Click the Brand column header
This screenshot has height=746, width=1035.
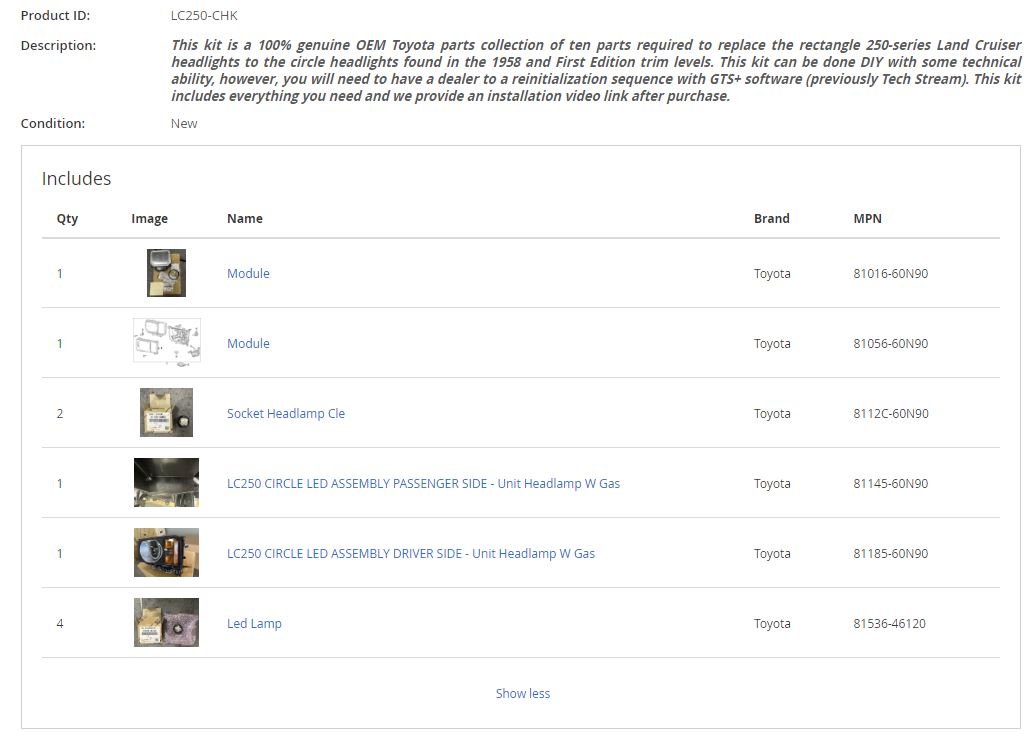tap(772, 219)
